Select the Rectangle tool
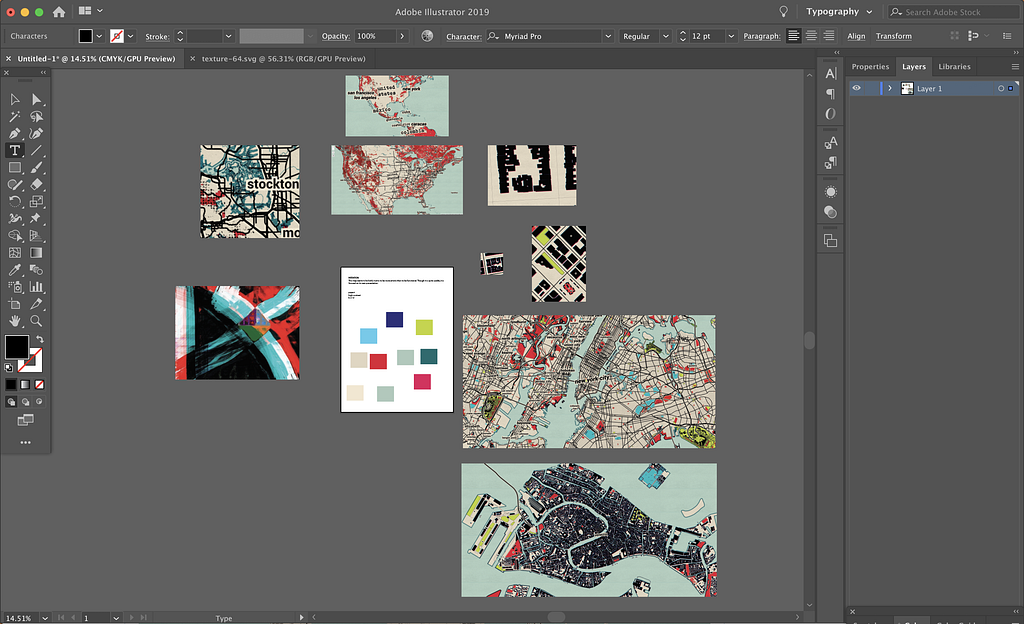 [x=14, y=168]
